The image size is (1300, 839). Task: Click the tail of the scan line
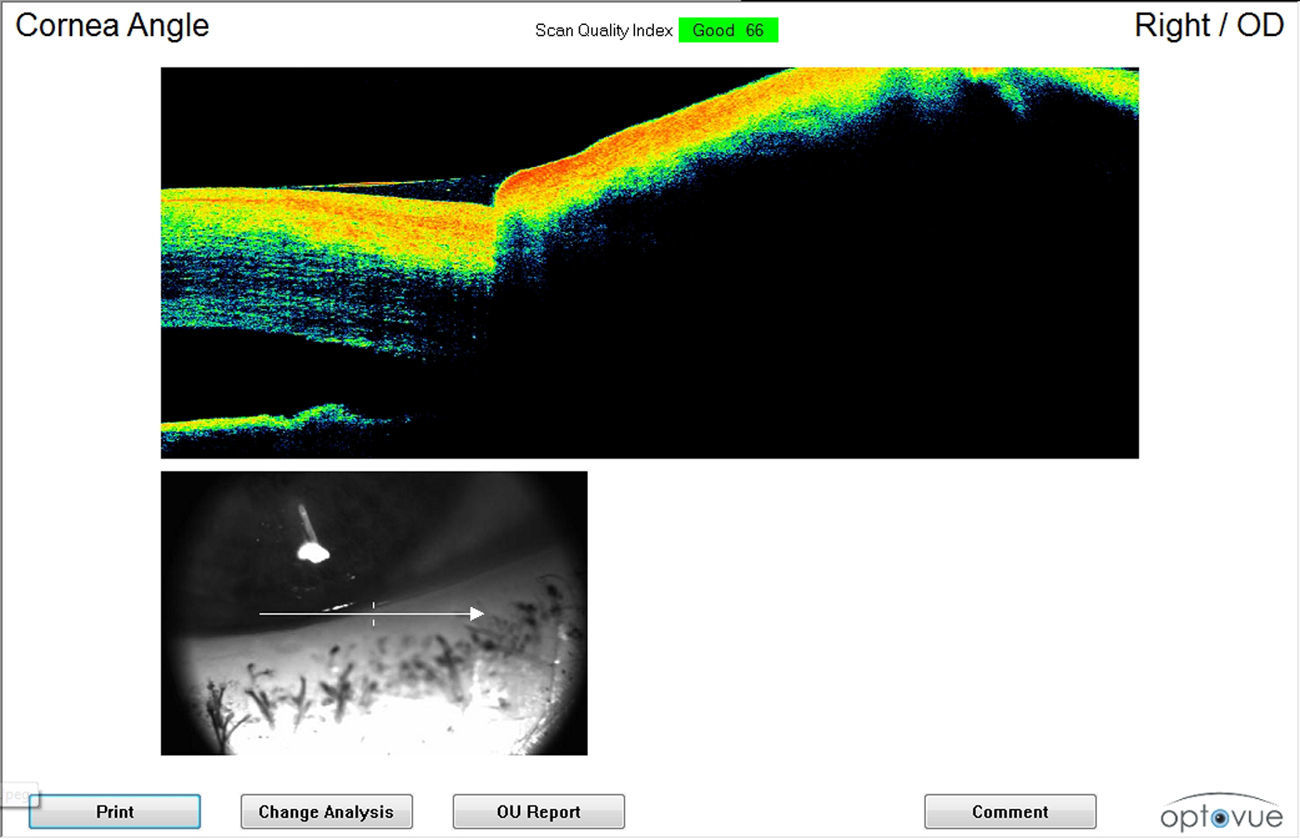[x=262, y=613]
